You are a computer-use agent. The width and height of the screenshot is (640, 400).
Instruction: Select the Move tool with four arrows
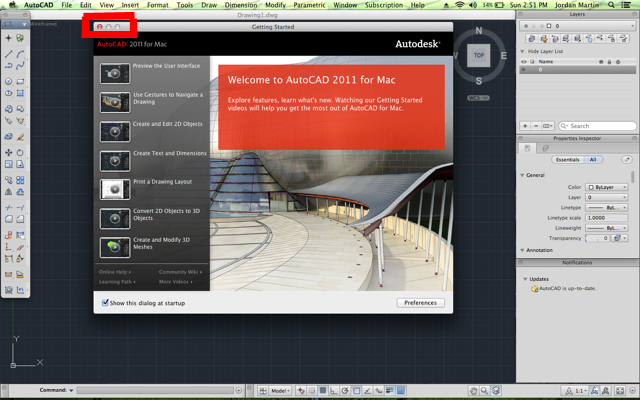tap(8, 152)
